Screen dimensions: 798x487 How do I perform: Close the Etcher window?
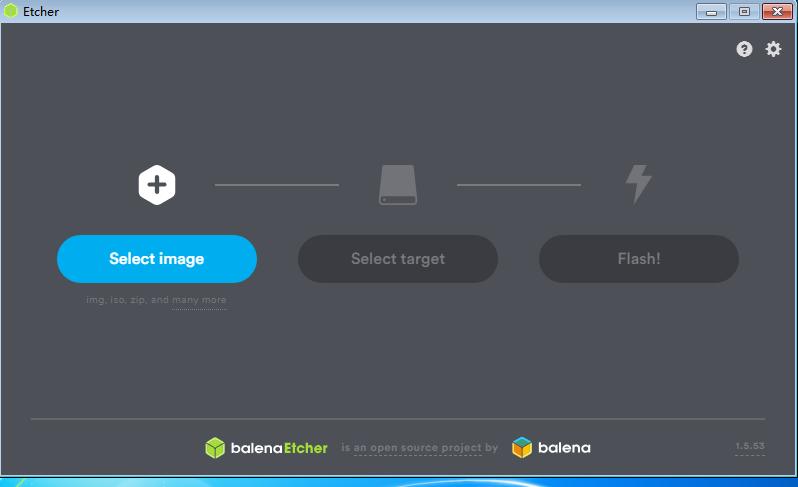tap(777, 12)
